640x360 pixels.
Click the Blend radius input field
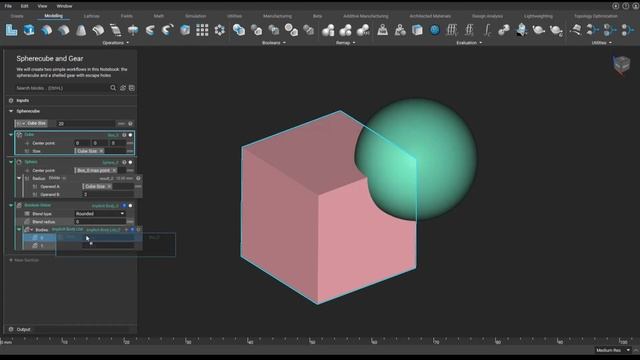pyautogui.click(x=100, y=222)
